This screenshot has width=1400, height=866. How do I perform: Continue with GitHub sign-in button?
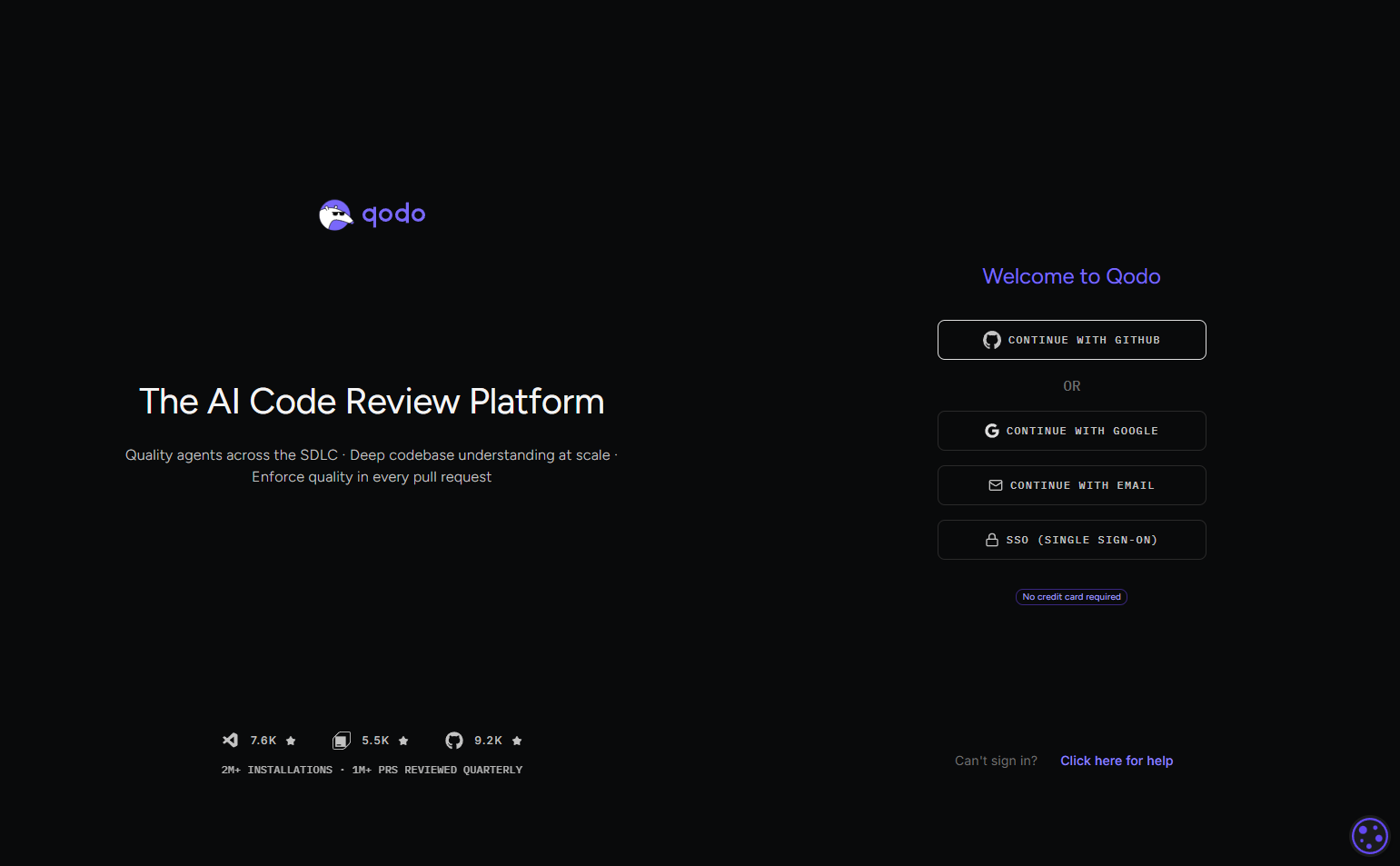coord(1071,340)
